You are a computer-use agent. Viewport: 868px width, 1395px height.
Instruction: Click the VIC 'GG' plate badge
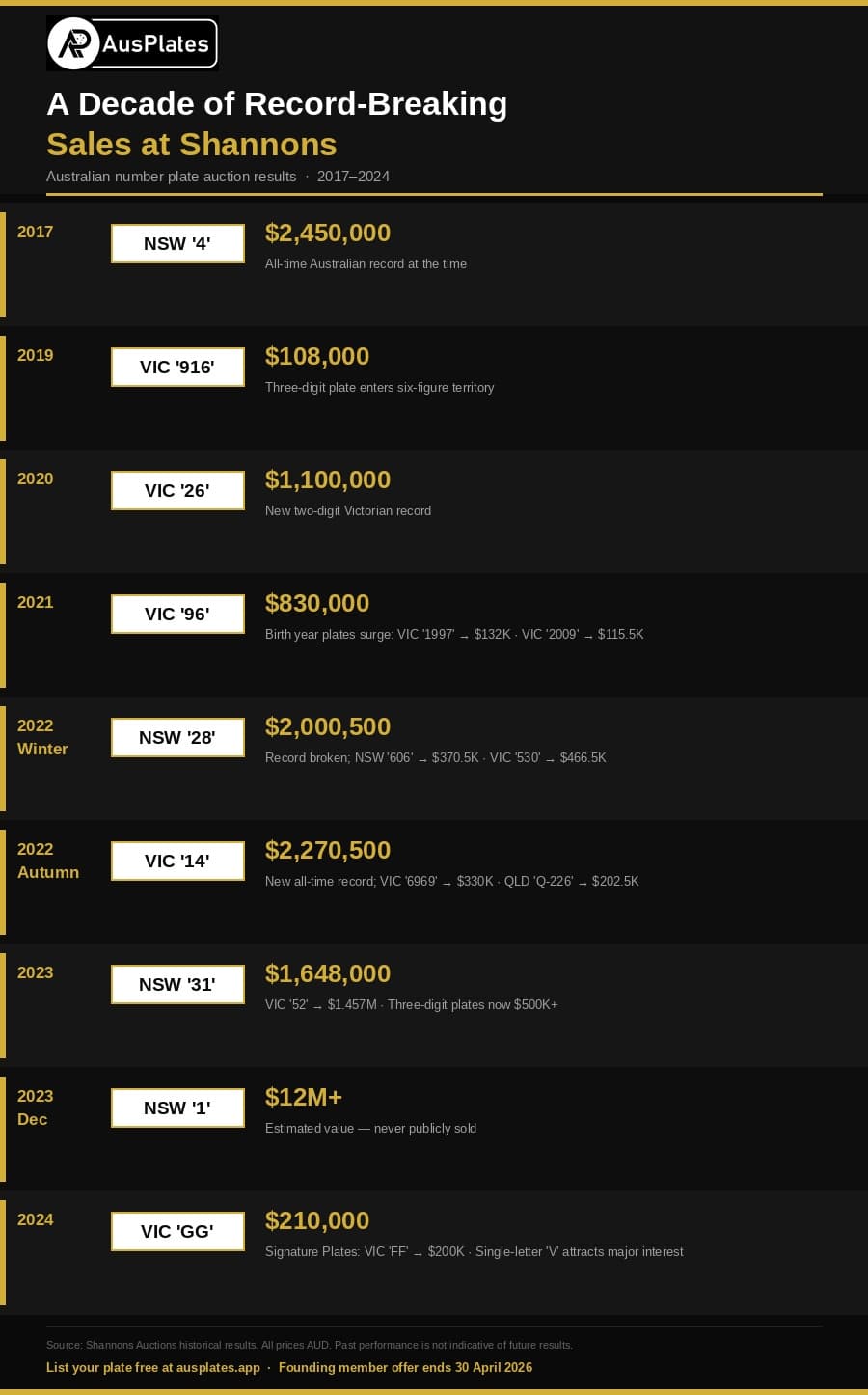point(177,1232)
